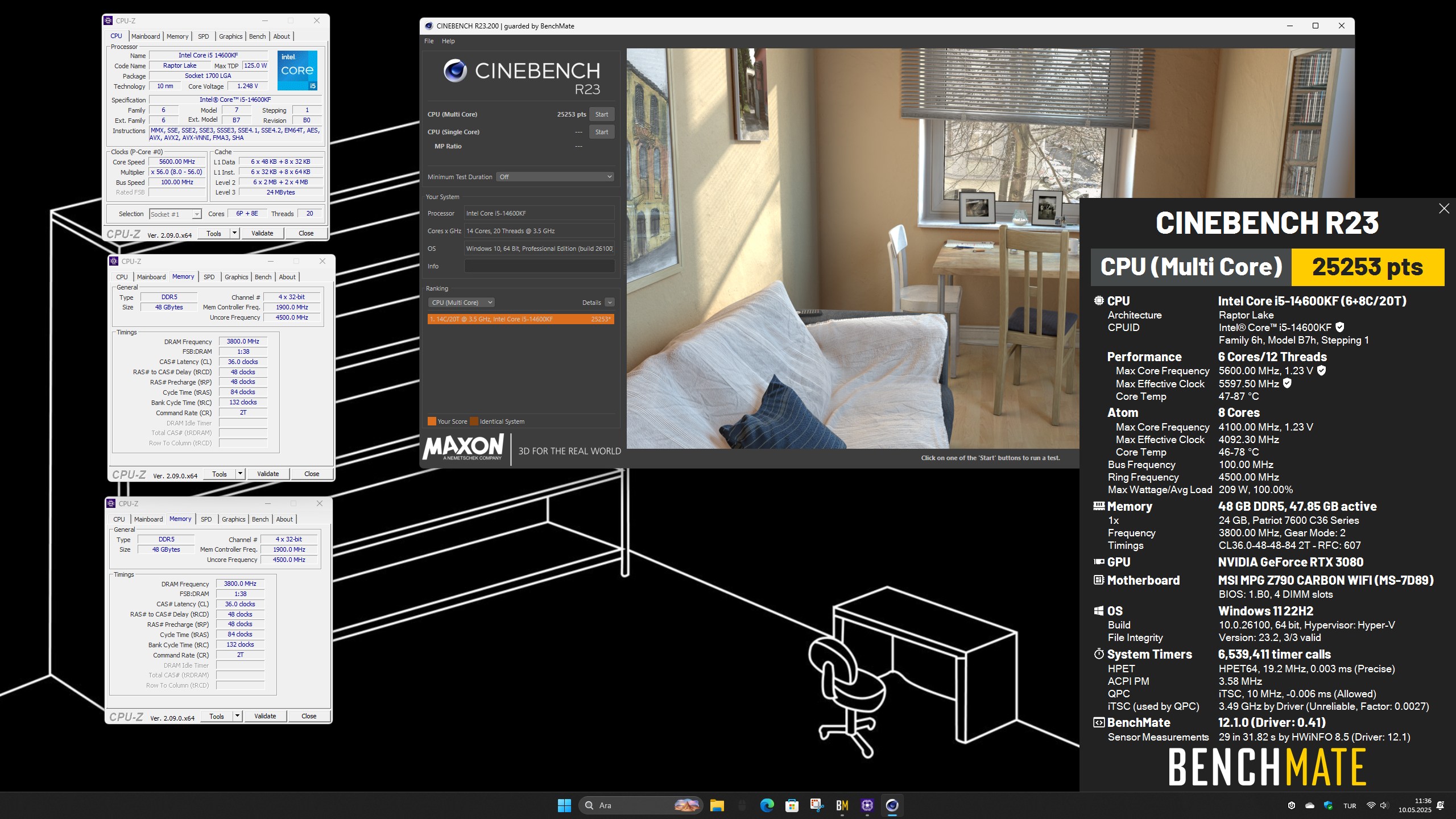The image size is (1456, 819).
Task: Click the verified shield beside Max Core Frequency 5600.00 MHz
Action: point(1321,370)
